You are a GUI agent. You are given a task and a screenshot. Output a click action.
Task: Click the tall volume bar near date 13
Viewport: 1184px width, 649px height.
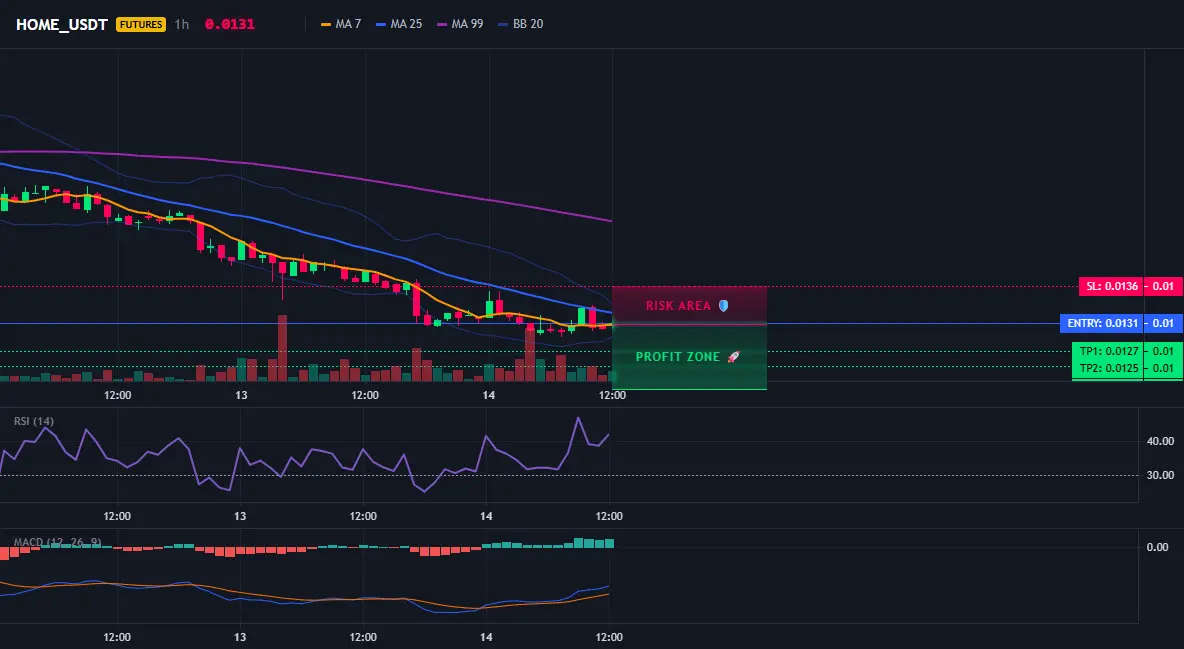(282, 348)
